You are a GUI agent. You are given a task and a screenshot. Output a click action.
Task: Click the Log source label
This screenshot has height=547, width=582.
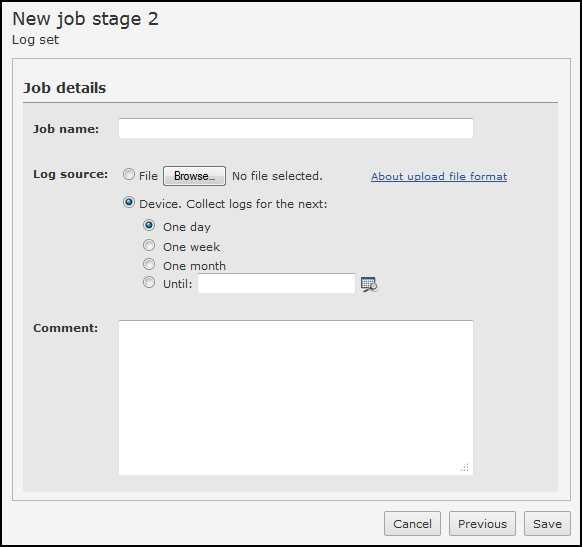[x=71, y=174]
